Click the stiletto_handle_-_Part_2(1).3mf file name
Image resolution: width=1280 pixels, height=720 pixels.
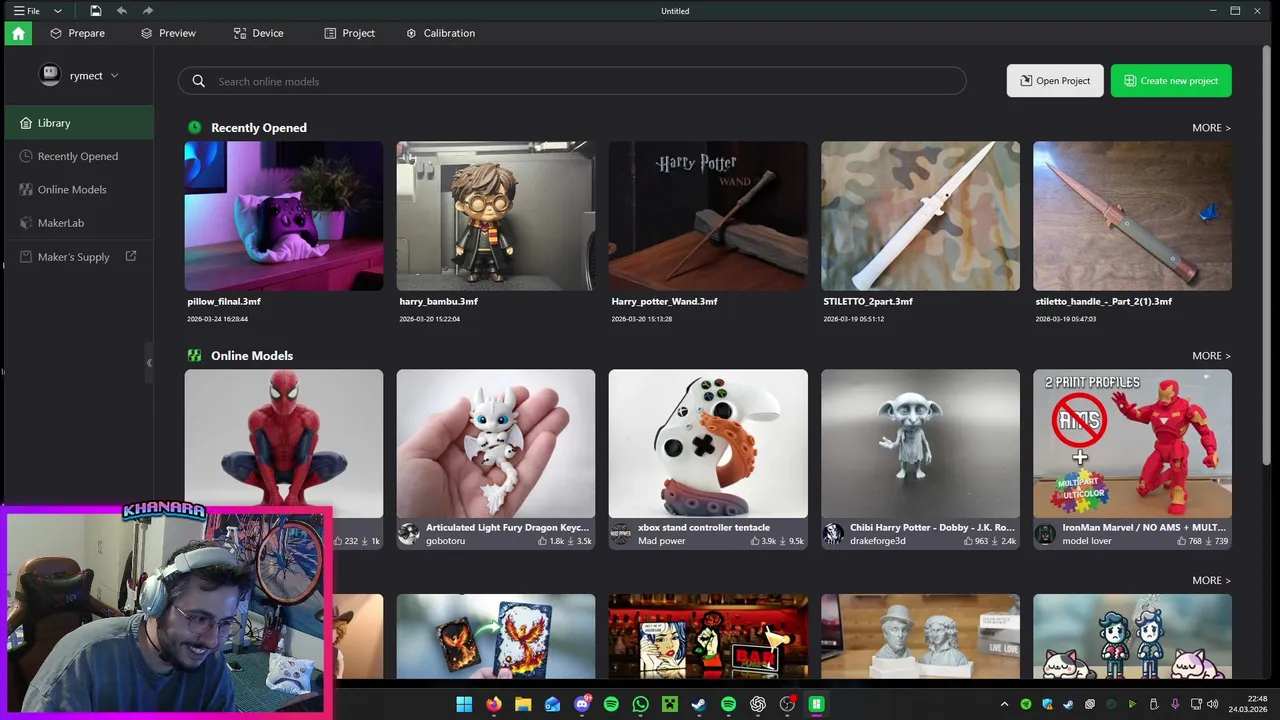[1104, 301]
